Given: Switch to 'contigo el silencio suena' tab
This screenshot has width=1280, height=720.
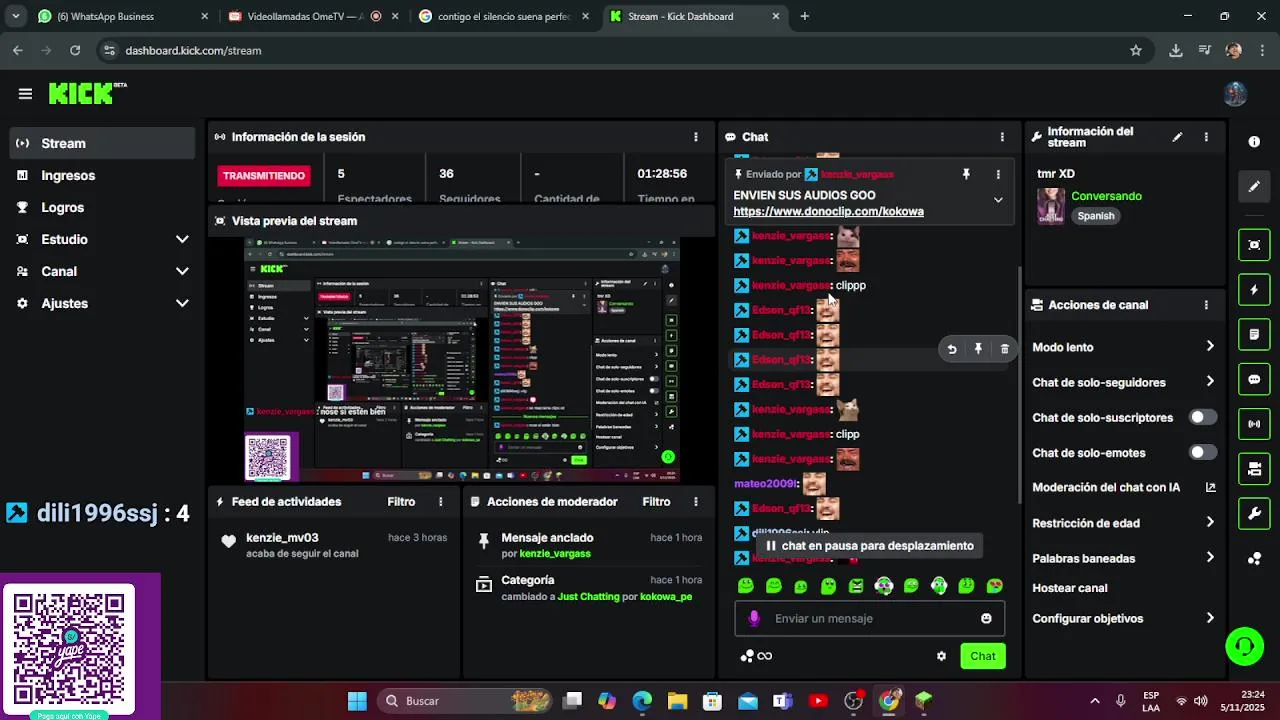Looking at the screenshot, I should click(x=503, y=16).
